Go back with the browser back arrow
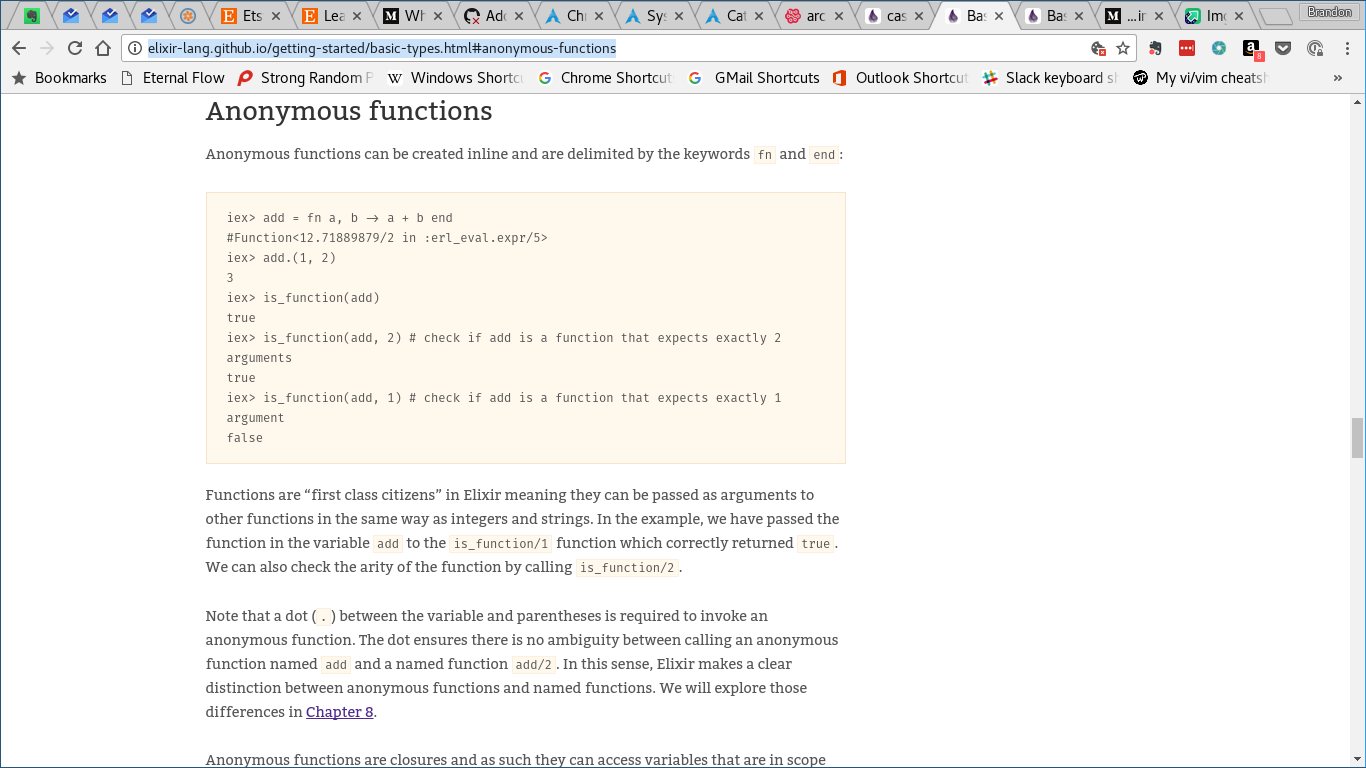Screen dimensions: 1366x768 point(19,48)
